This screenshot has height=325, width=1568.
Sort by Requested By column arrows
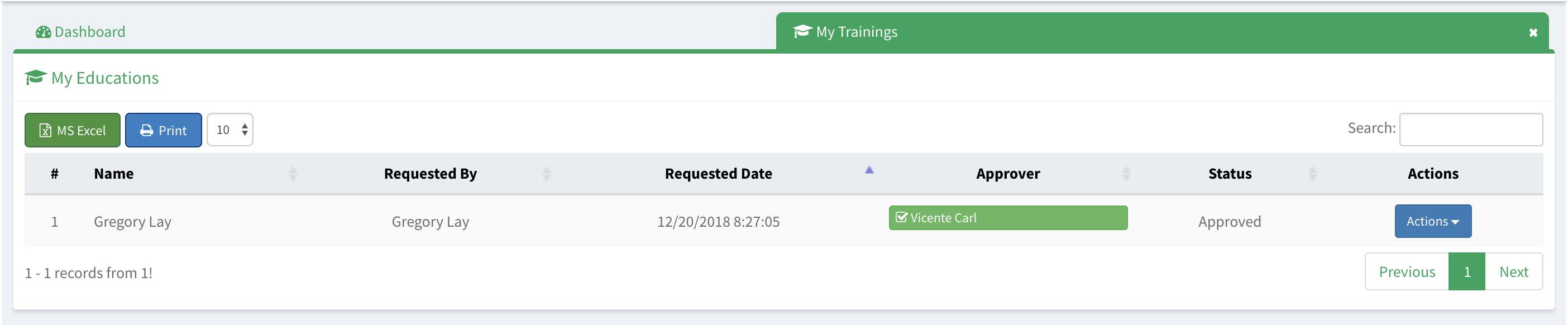tap(546, 174)
